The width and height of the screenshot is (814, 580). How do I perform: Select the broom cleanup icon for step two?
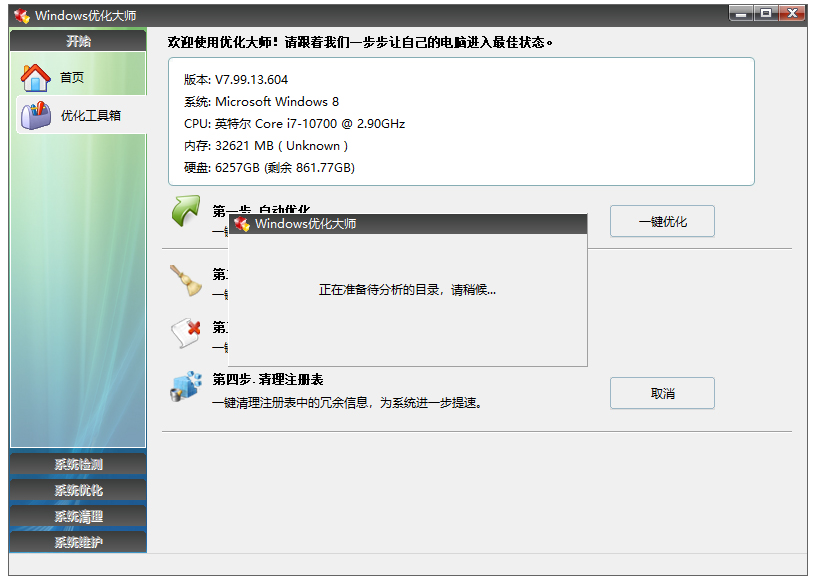pyautogui.click(x=183, y=281)
